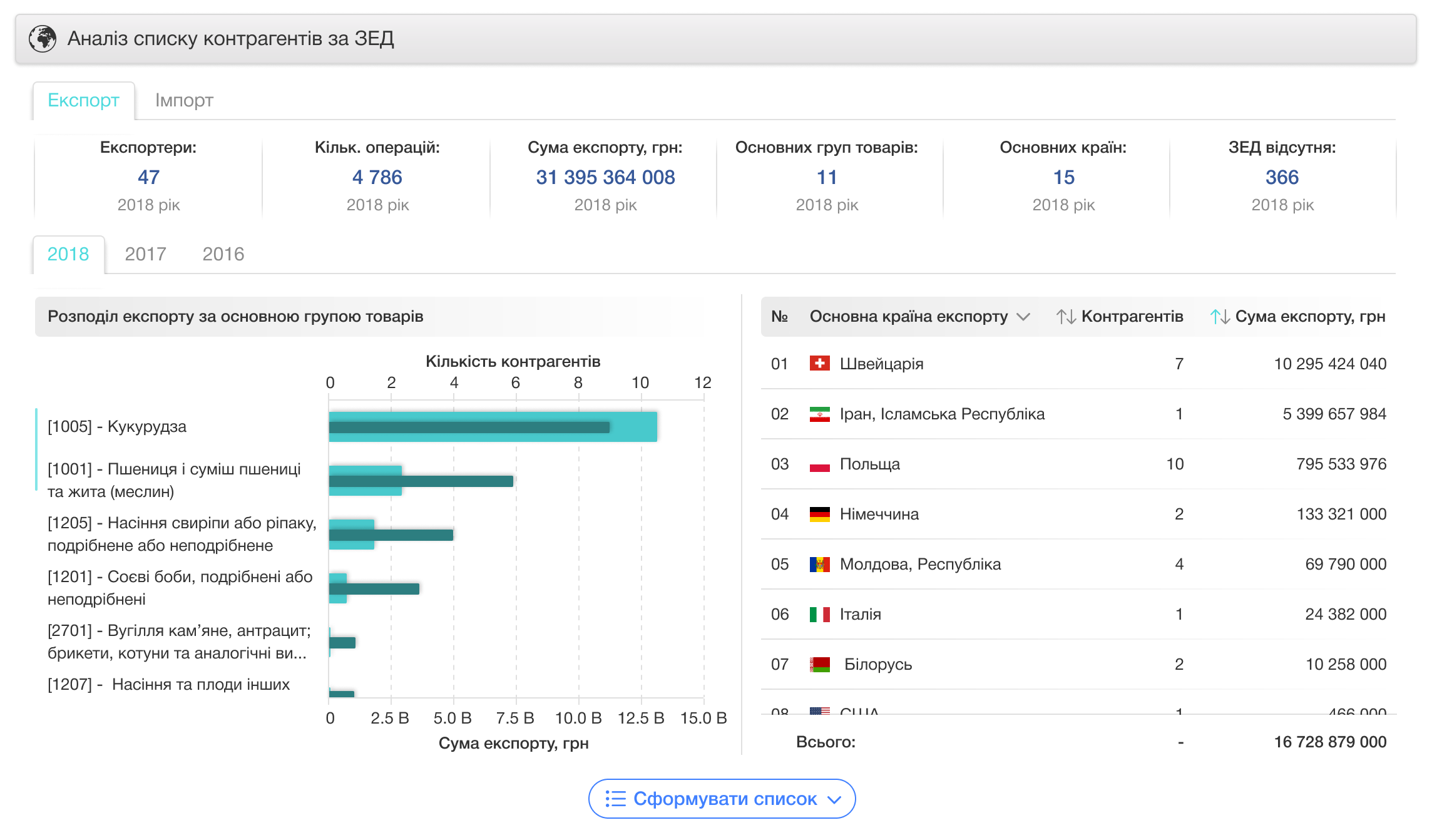
Task: Sort by Контрагентів column arrows
Action: [1066, 317]
